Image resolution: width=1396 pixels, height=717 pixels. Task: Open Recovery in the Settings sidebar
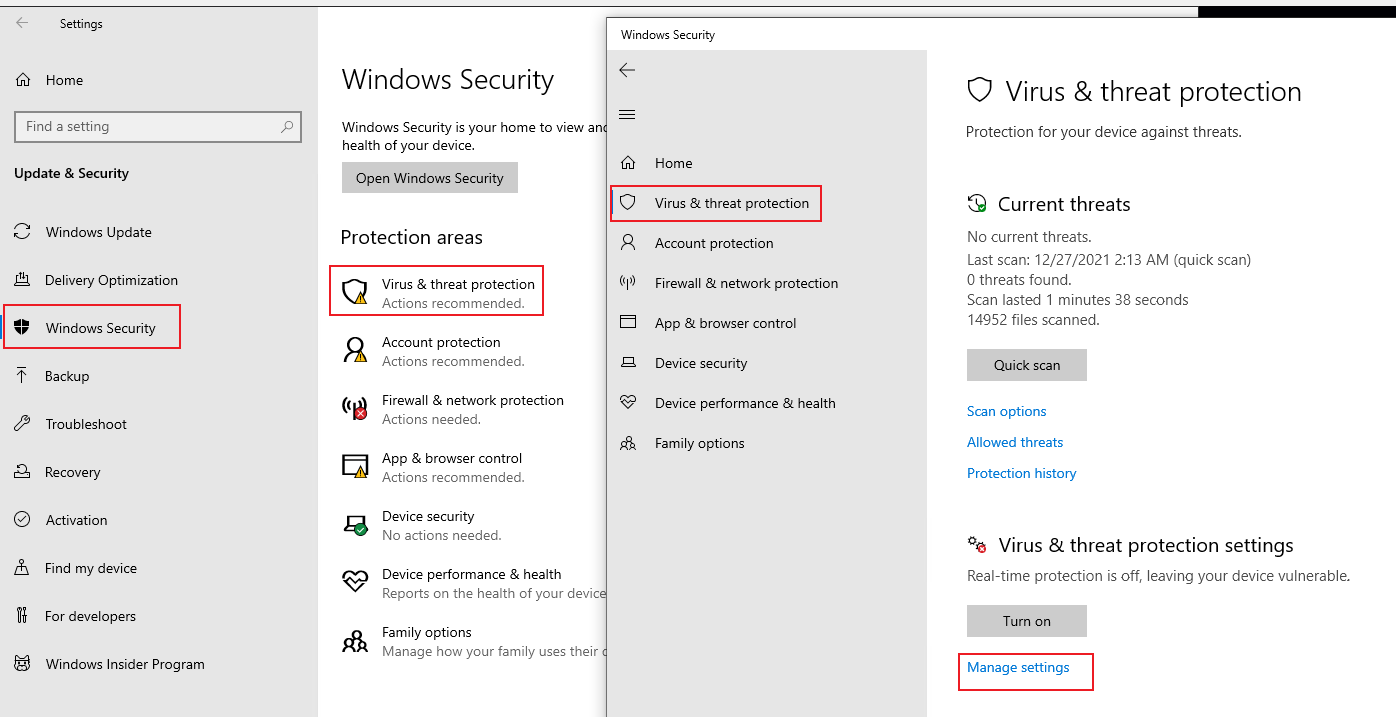click(73, 471)
